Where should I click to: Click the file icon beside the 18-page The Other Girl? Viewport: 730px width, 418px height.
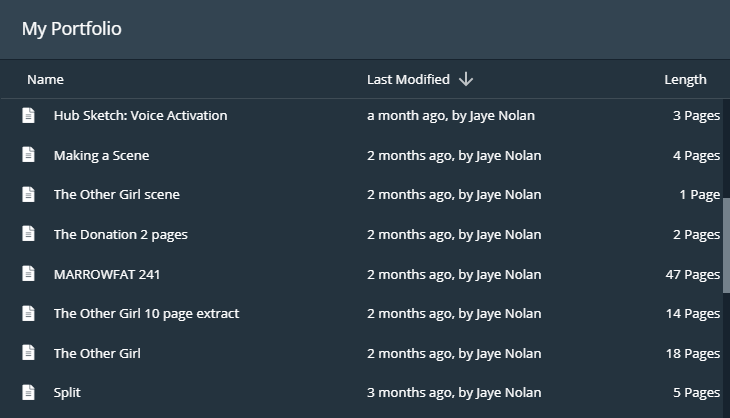[29, 353]
